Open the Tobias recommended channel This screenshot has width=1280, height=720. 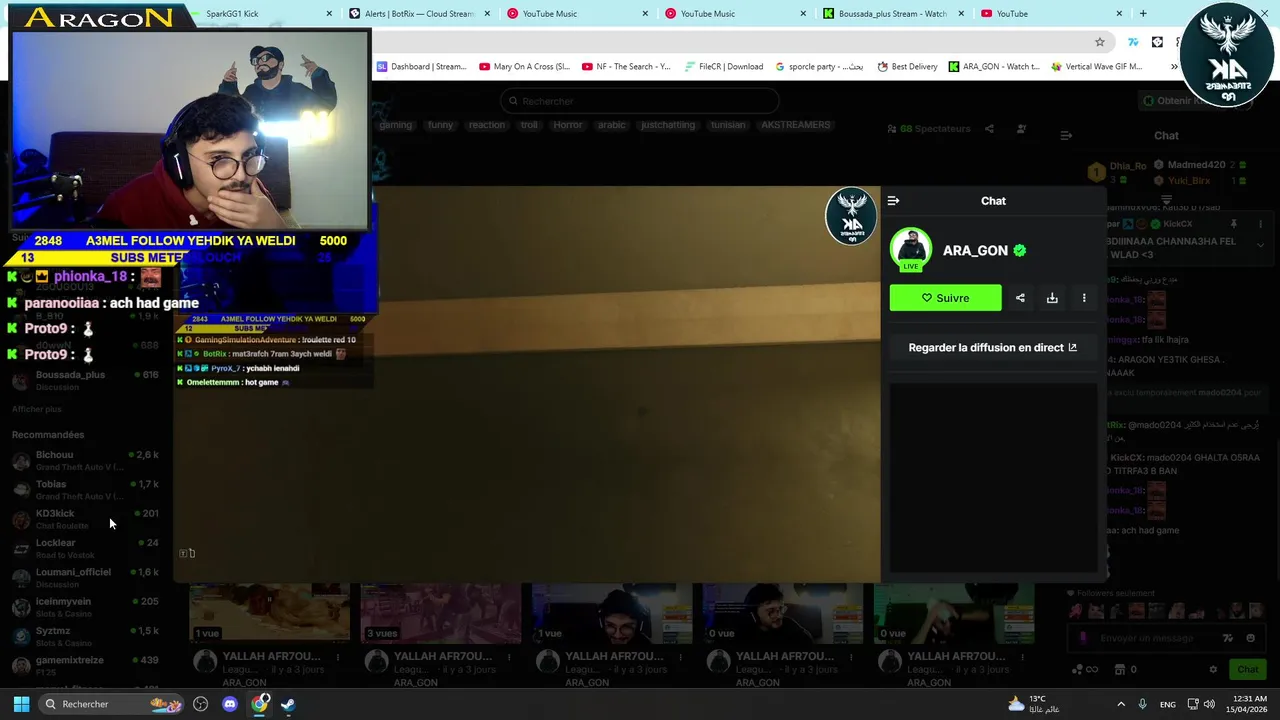click(x=85, y=490)
